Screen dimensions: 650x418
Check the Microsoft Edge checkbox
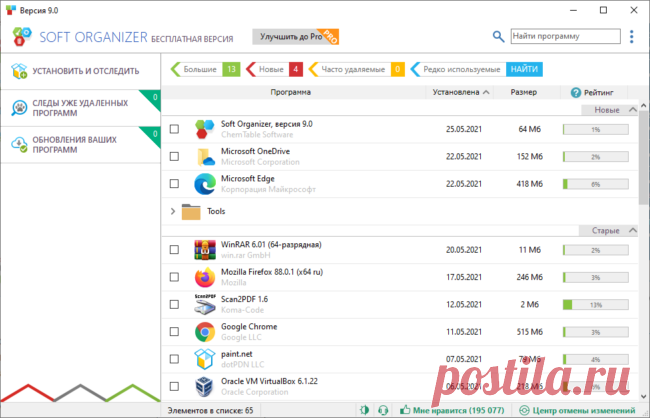(x=174, y=184)
